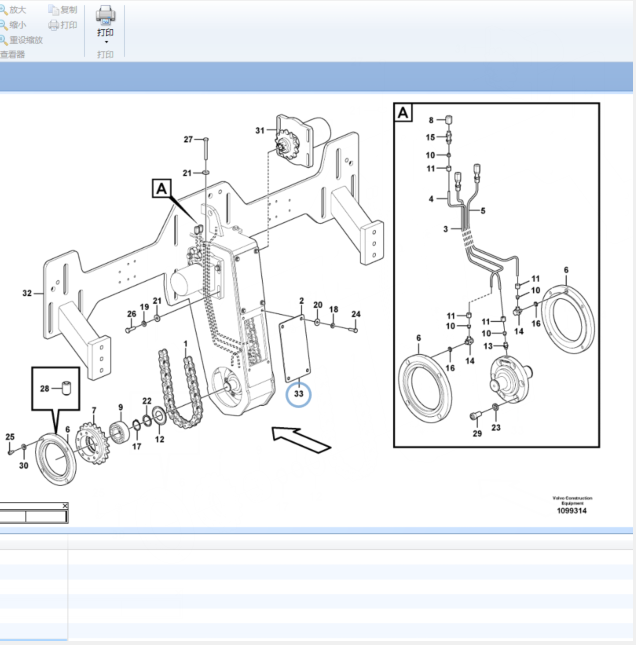Select part number 1 chain callout
This screenshot has width=636, height=645.
pos(185,345)
